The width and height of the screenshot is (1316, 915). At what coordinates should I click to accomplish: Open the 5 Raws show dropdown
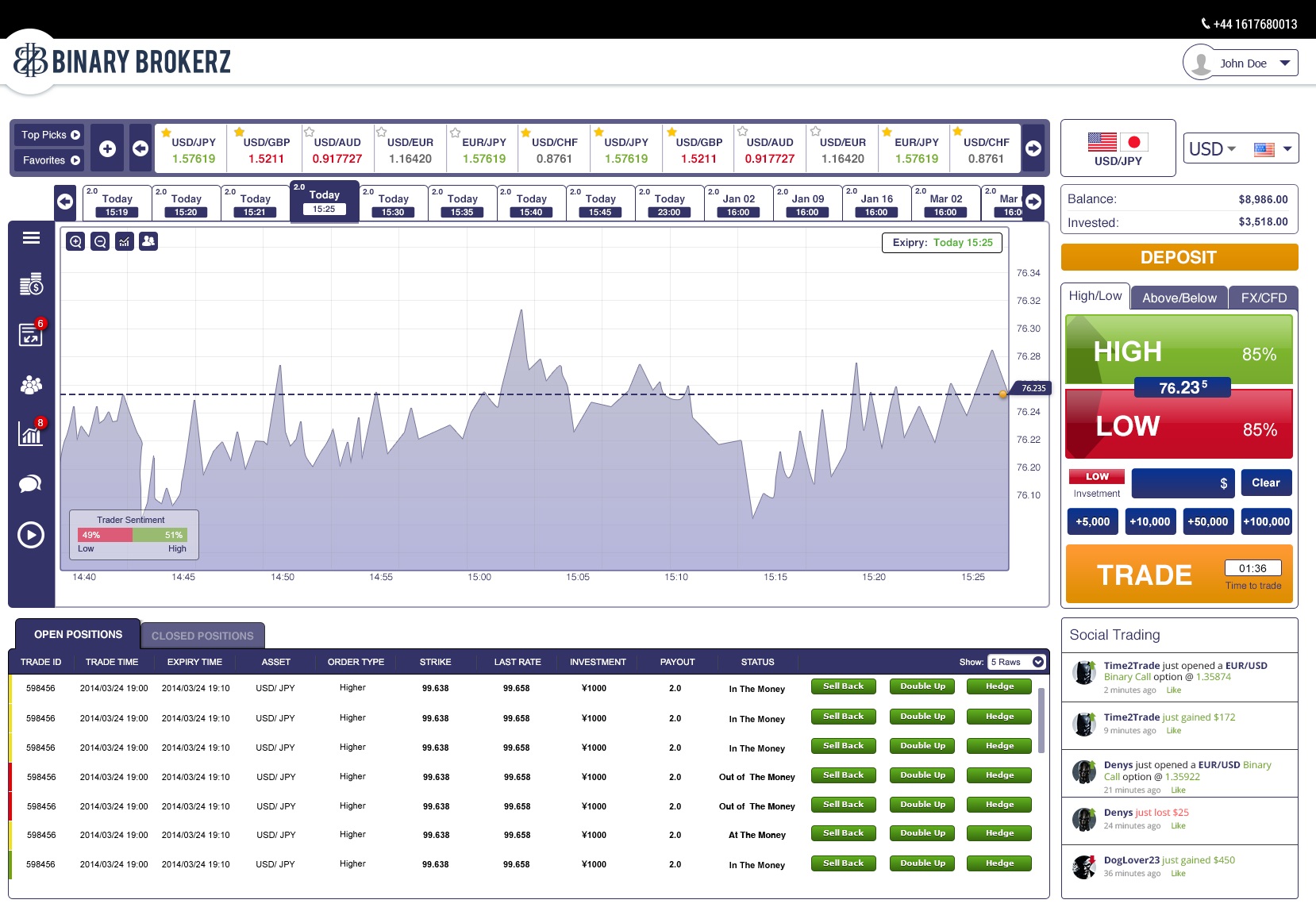click(1016, 662)
